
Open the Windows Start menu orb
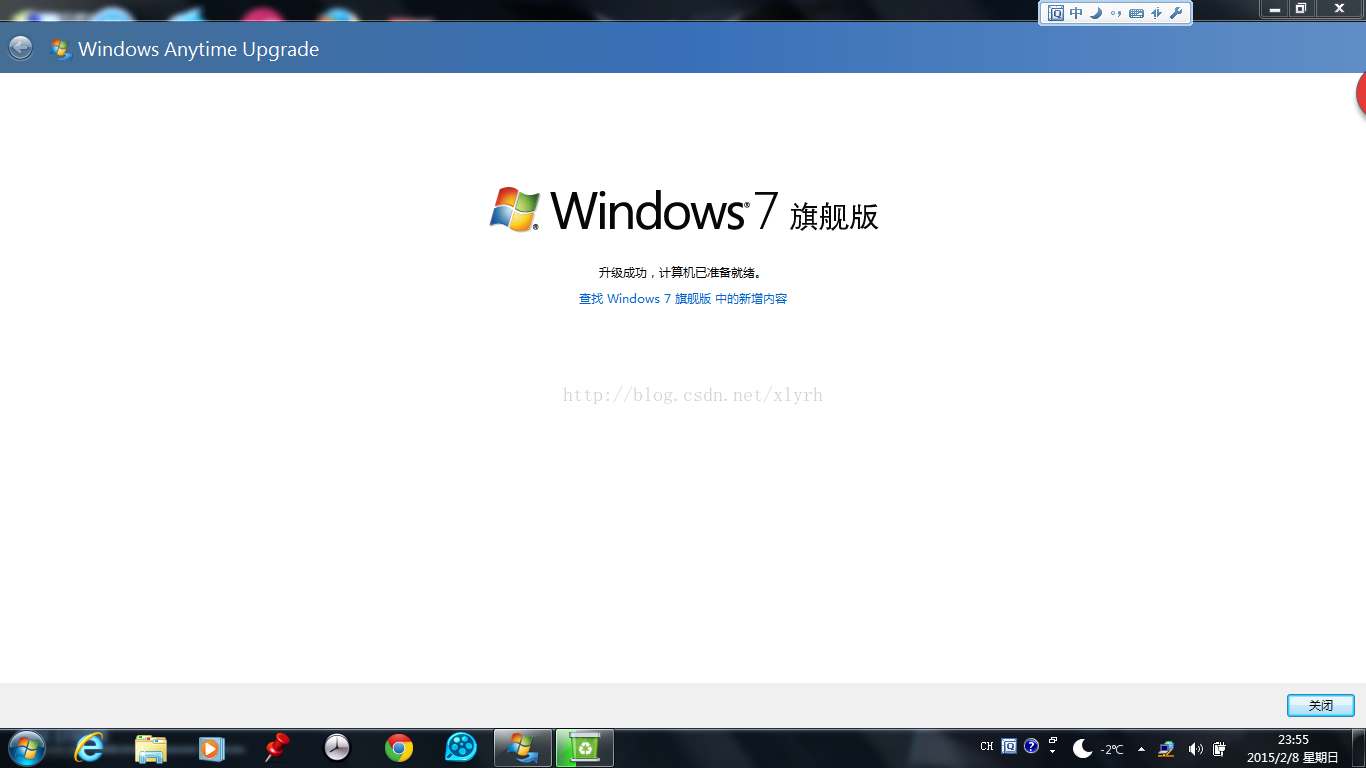(26, 747)
